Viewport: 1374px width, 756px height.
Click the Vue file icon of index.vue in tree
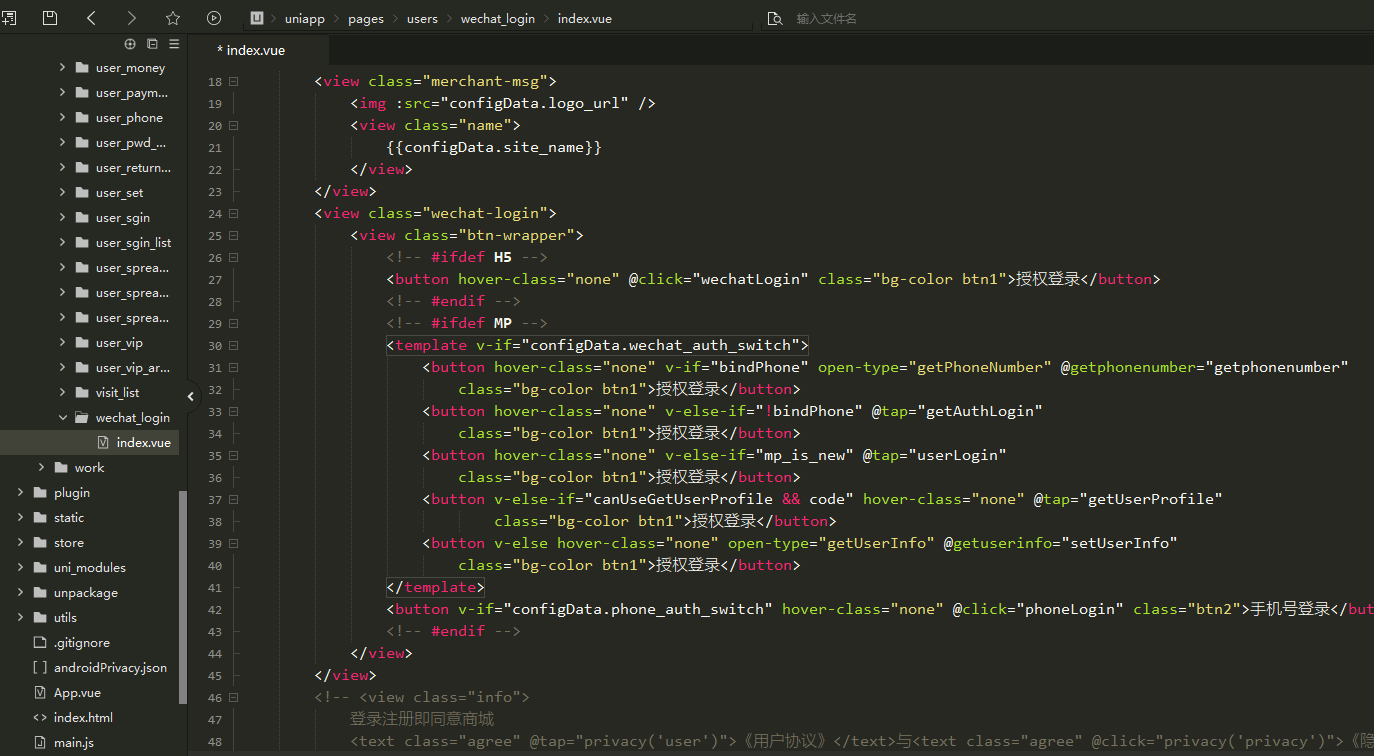click(103, 442)
